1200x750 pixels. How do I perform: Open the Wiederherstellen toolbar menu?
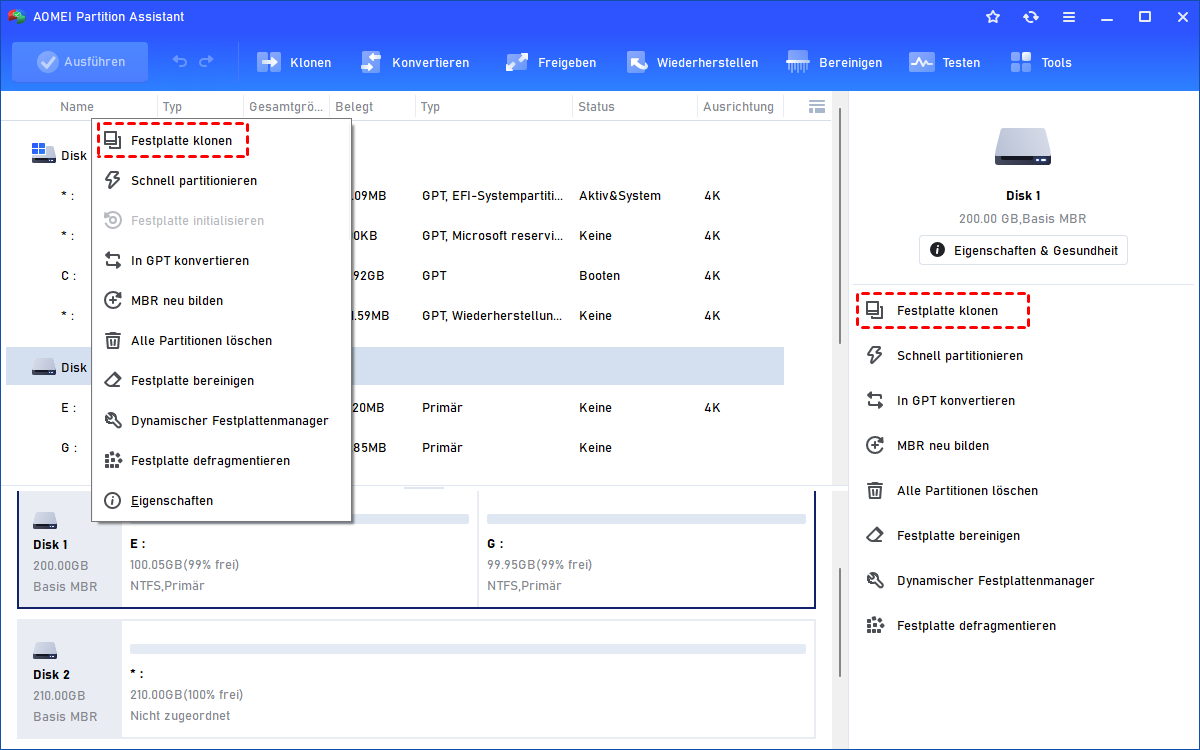point(692,62)
